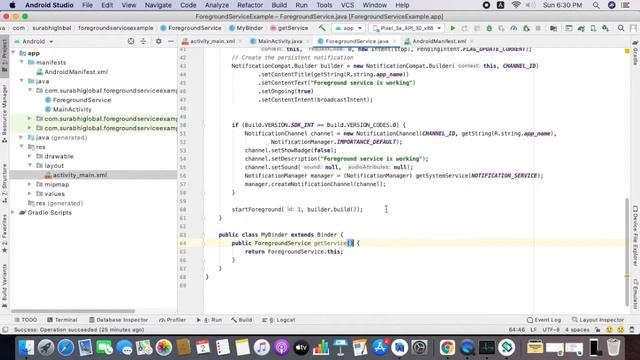
Task: Click Project panel horizontal scrollbar
Action: pyautogui.click(x=73, y=311)
